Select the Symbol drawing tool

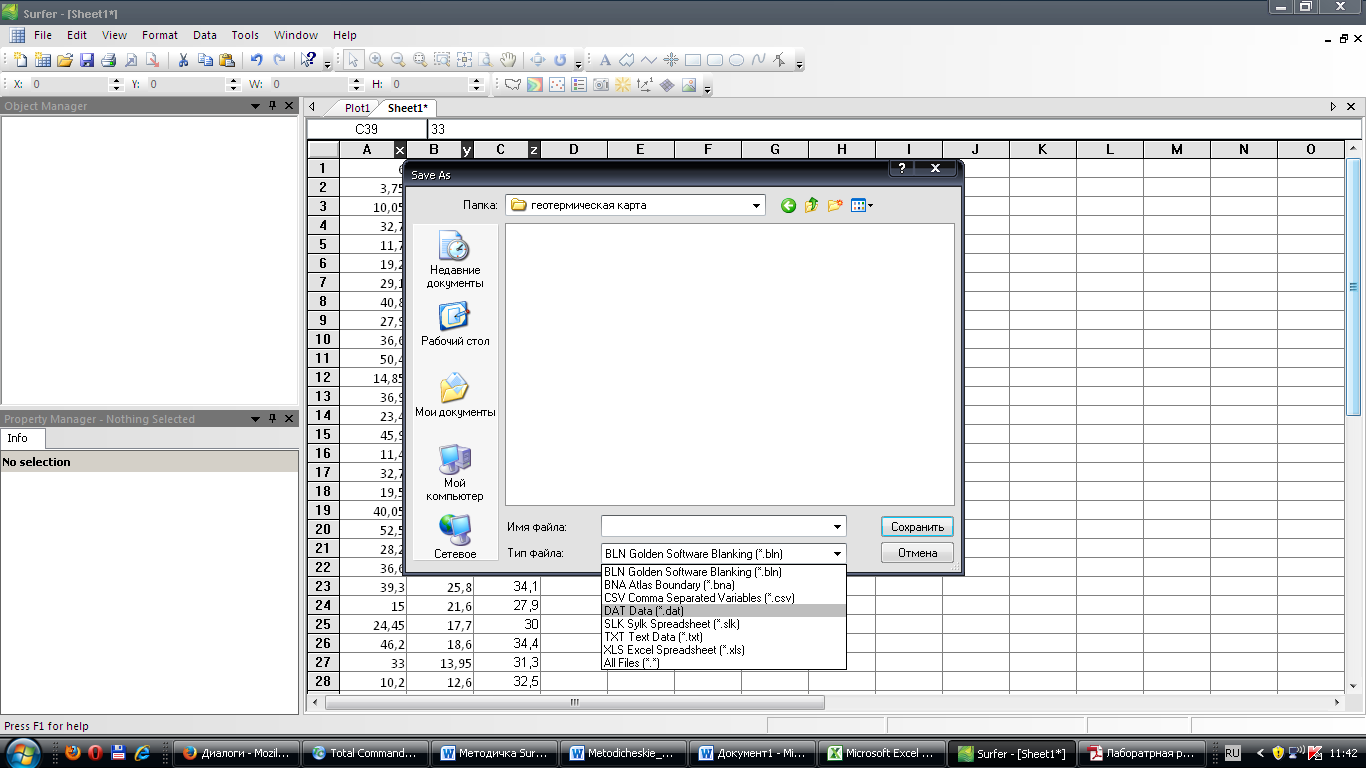671,60
